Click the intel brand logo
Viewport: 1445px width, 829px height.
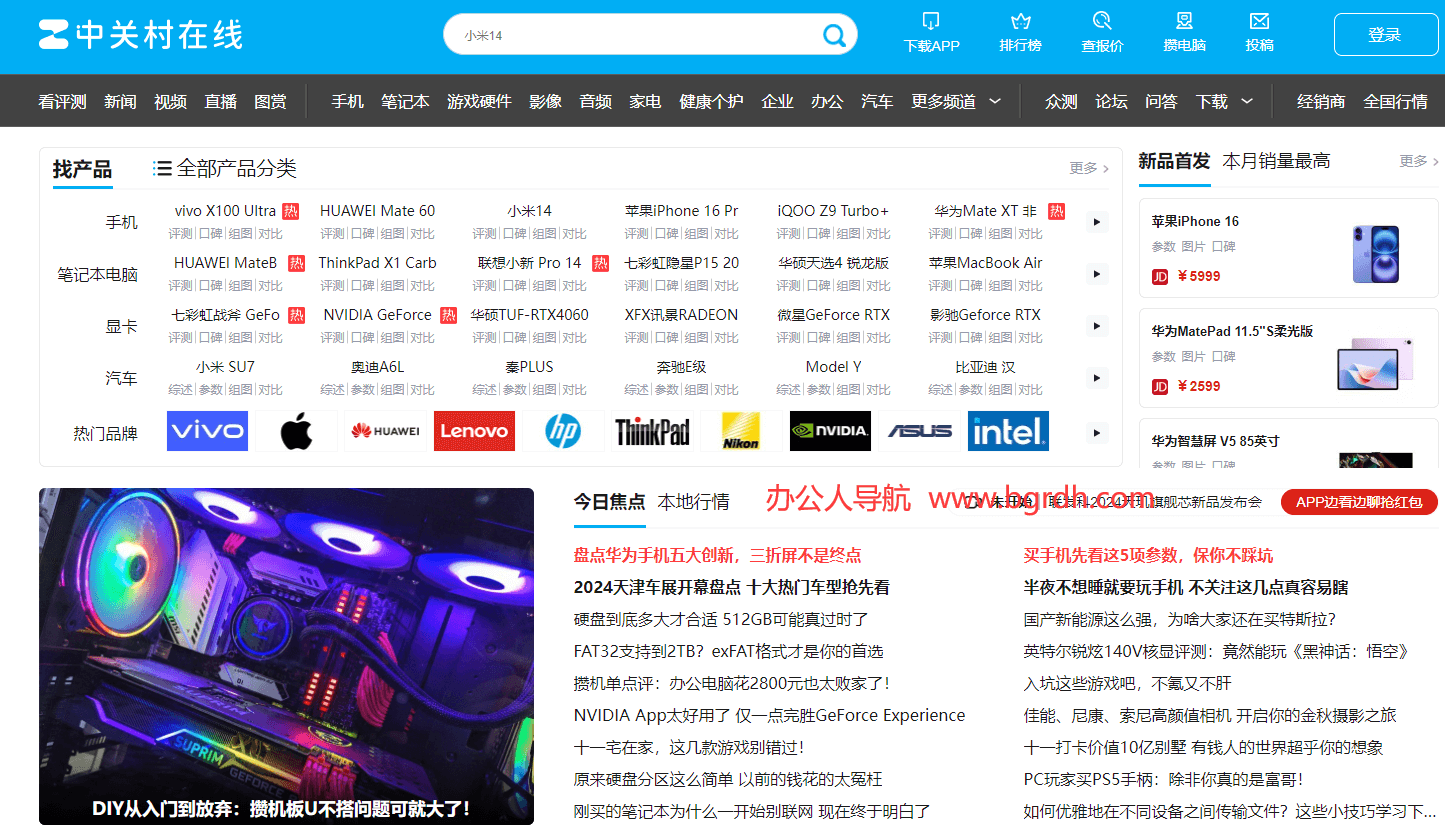1008,431
